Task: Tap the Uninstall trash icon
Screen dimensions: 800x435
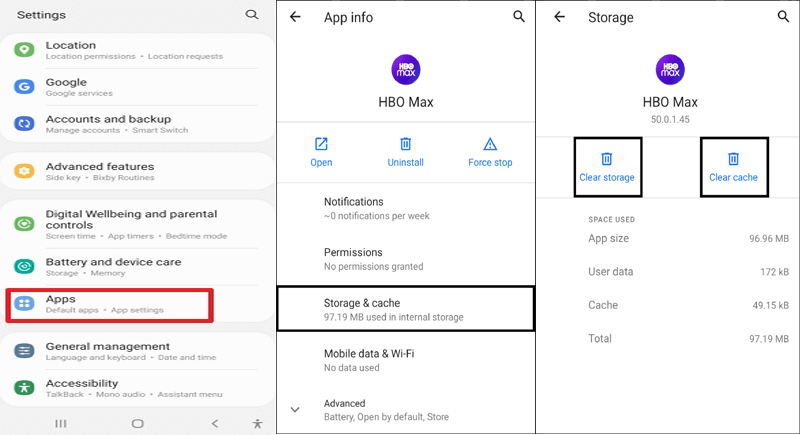Action: pyautogui.click(x=405, y=145)
